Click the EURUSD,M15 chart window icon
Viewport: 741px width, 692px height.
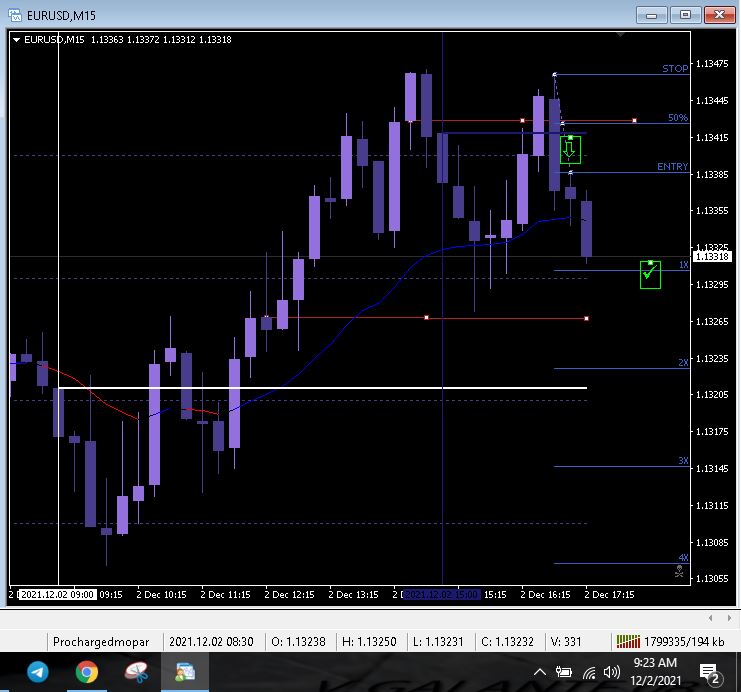(x=15, y=15)
